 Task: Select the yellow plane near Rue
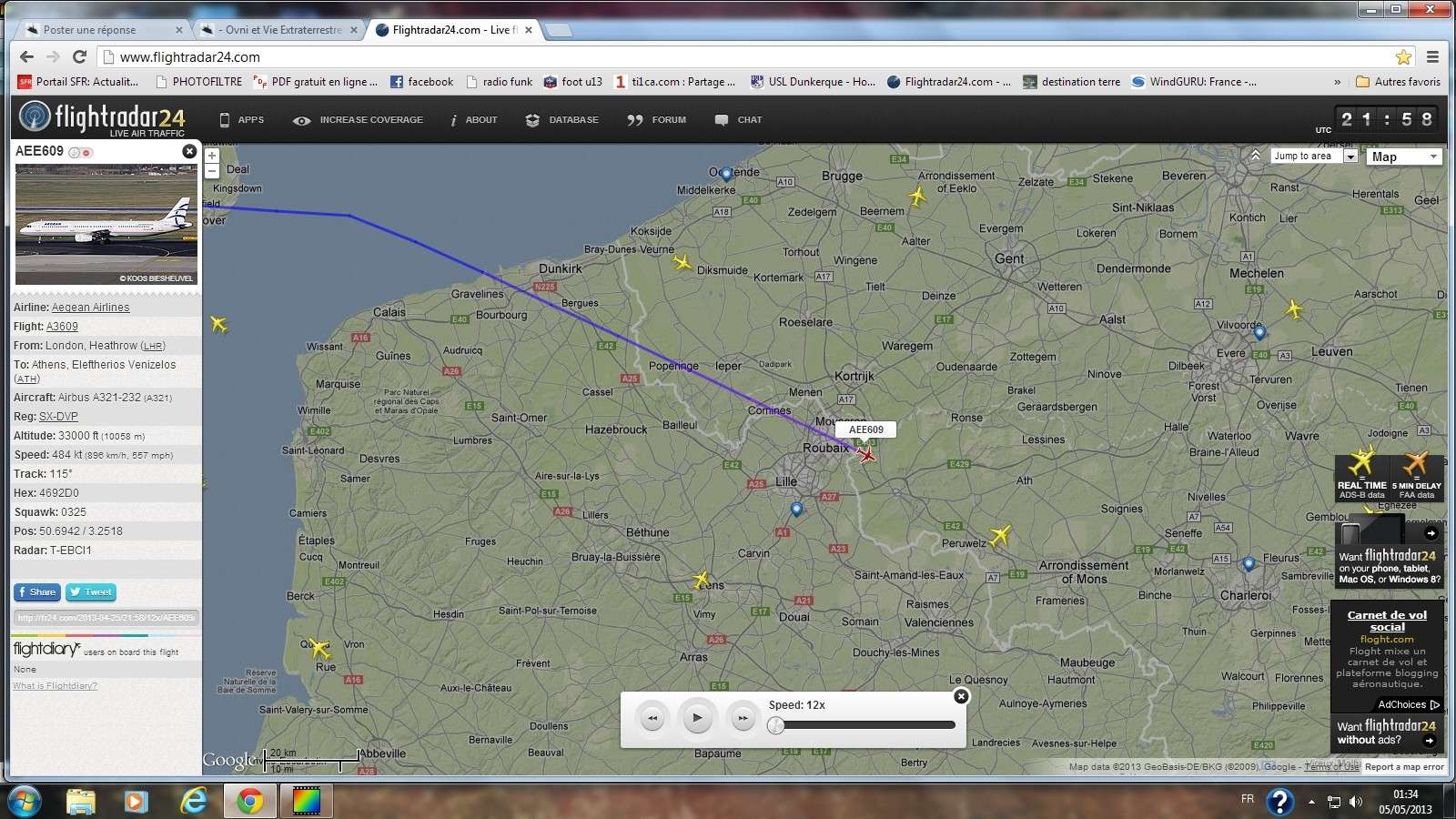(x=319, y=648)
